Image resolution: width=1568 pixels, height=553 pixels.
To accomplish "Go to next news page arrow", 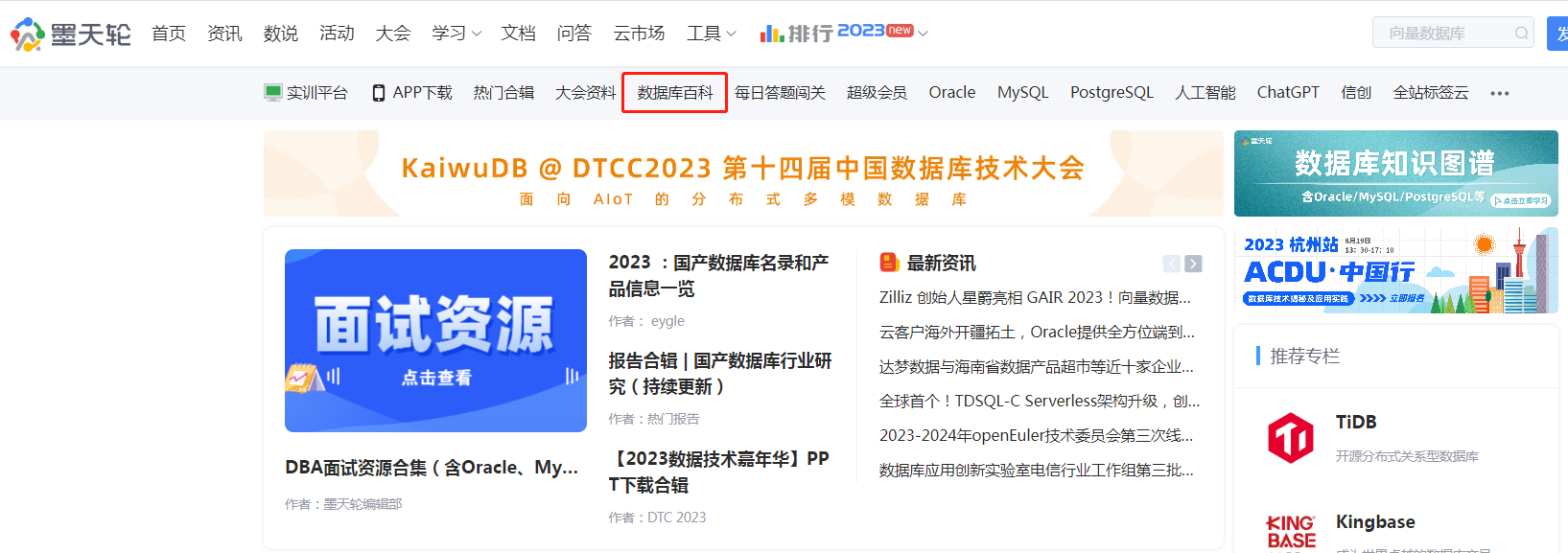I will (x=1193, y=264).
